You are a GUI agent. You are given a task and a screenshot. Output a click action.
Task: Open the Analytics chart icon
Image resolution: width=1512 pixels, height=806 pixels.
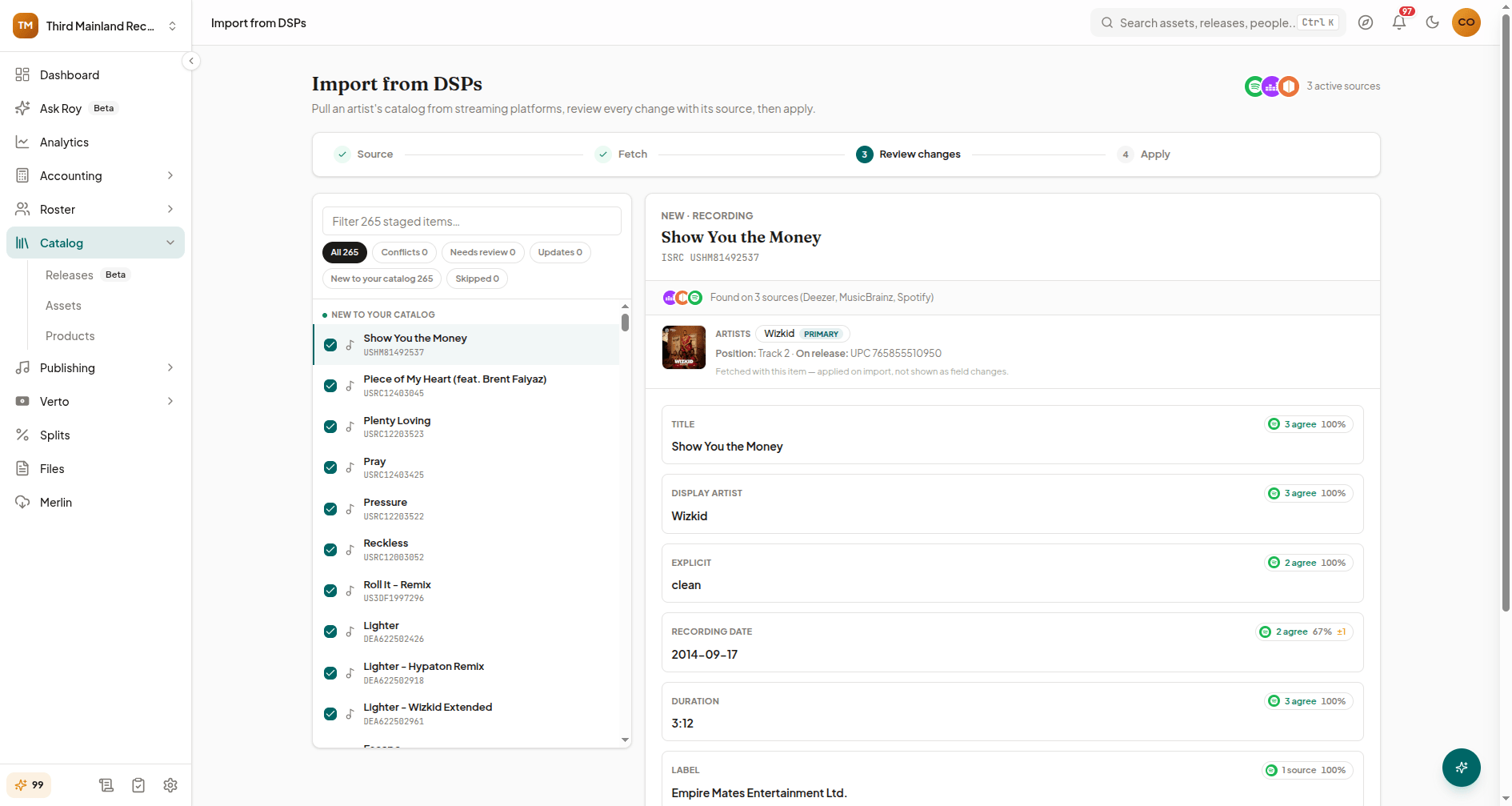pos(22,142)
